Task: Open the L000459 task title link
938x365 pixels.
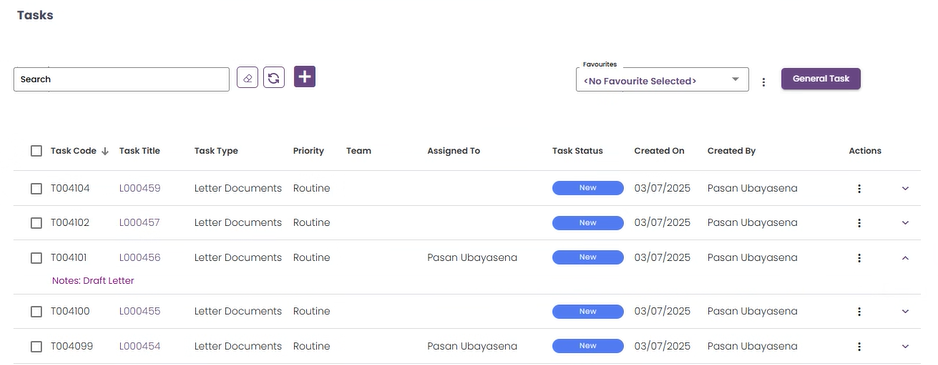Action: pyautogui.click(x=140, y=188)
